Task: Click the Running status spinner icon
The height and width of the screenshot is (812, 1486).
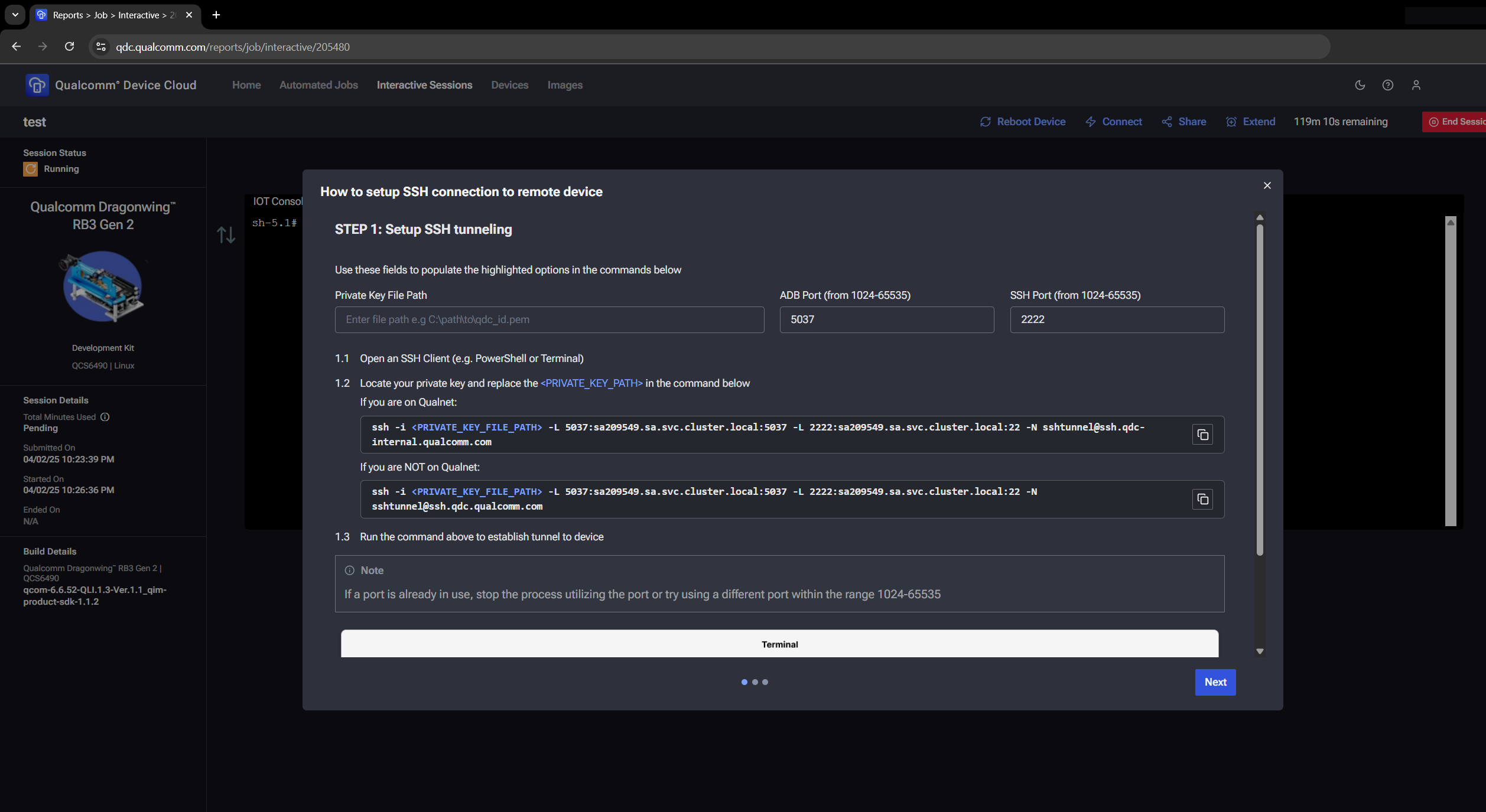Action: (30, 169)
